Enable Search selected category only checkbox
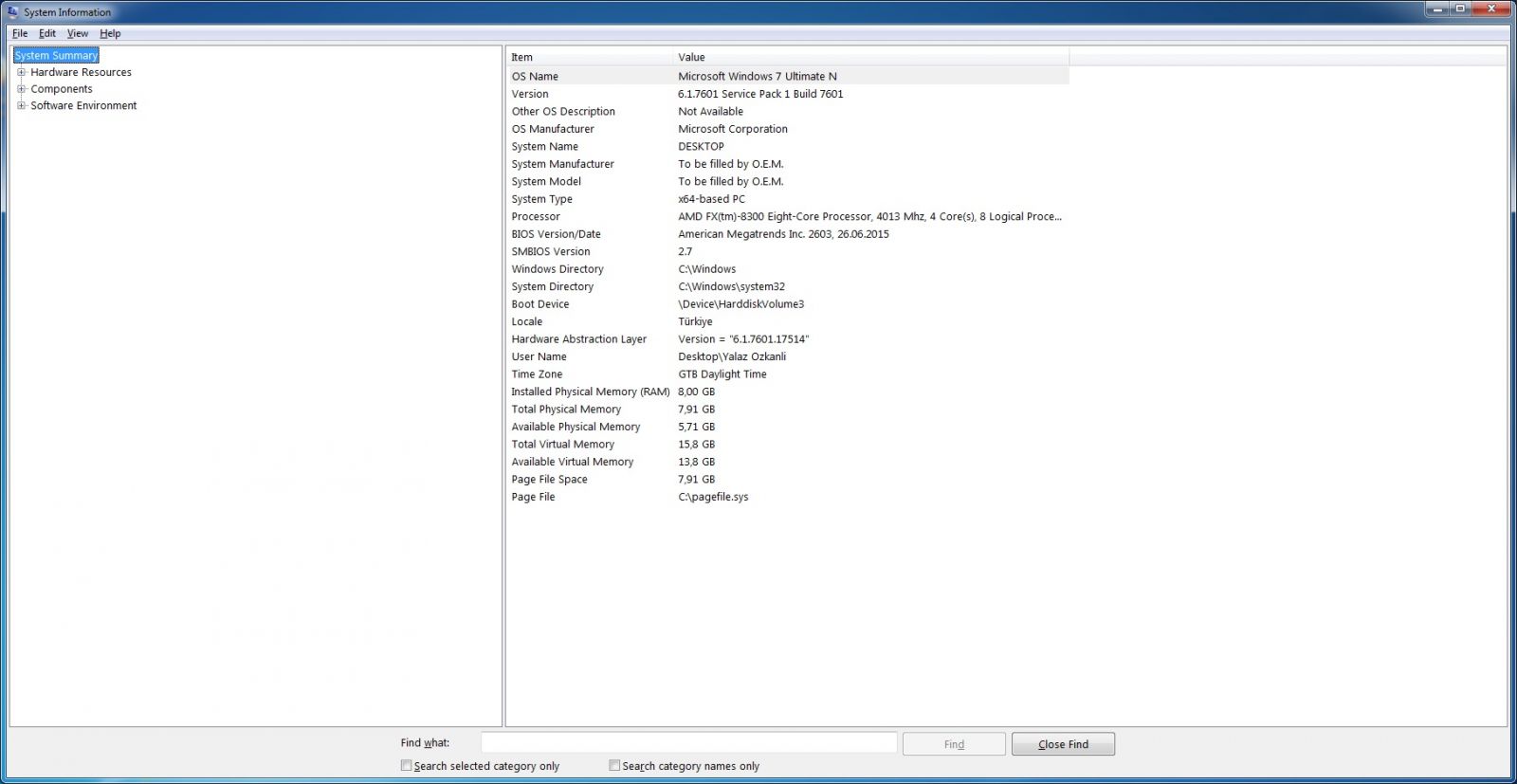1517x784 pixels. click(407, 766)
